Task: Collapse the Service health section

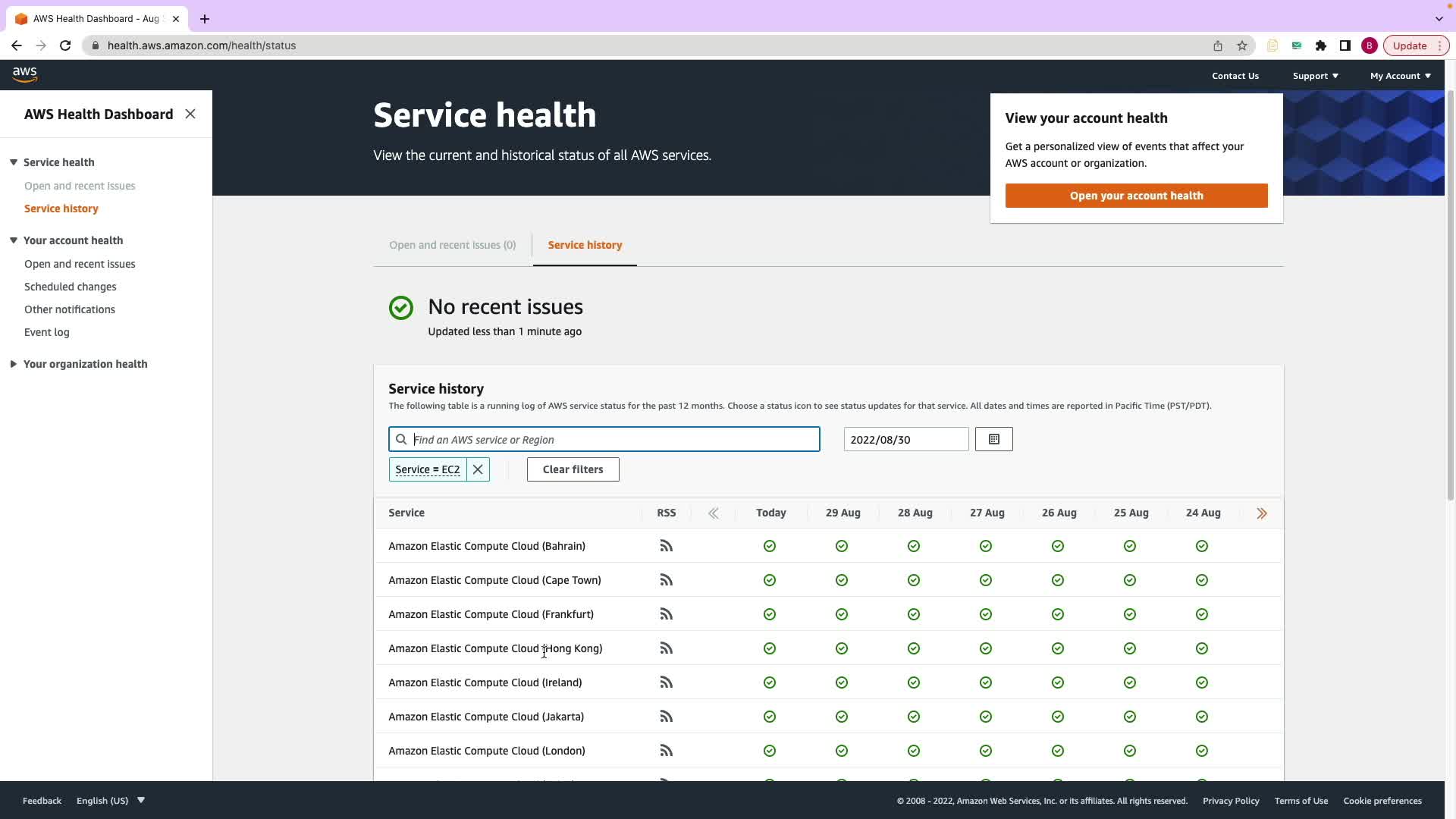Action: pyautogui.click(x=14, y=162)
